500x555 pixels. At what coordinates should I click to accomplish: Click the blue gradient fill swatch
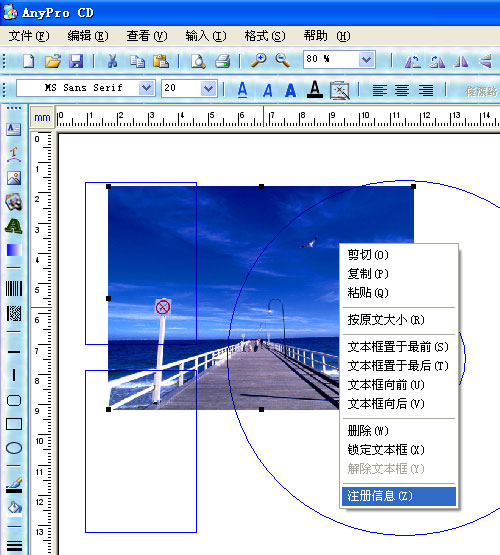click(x=14, y=250)
